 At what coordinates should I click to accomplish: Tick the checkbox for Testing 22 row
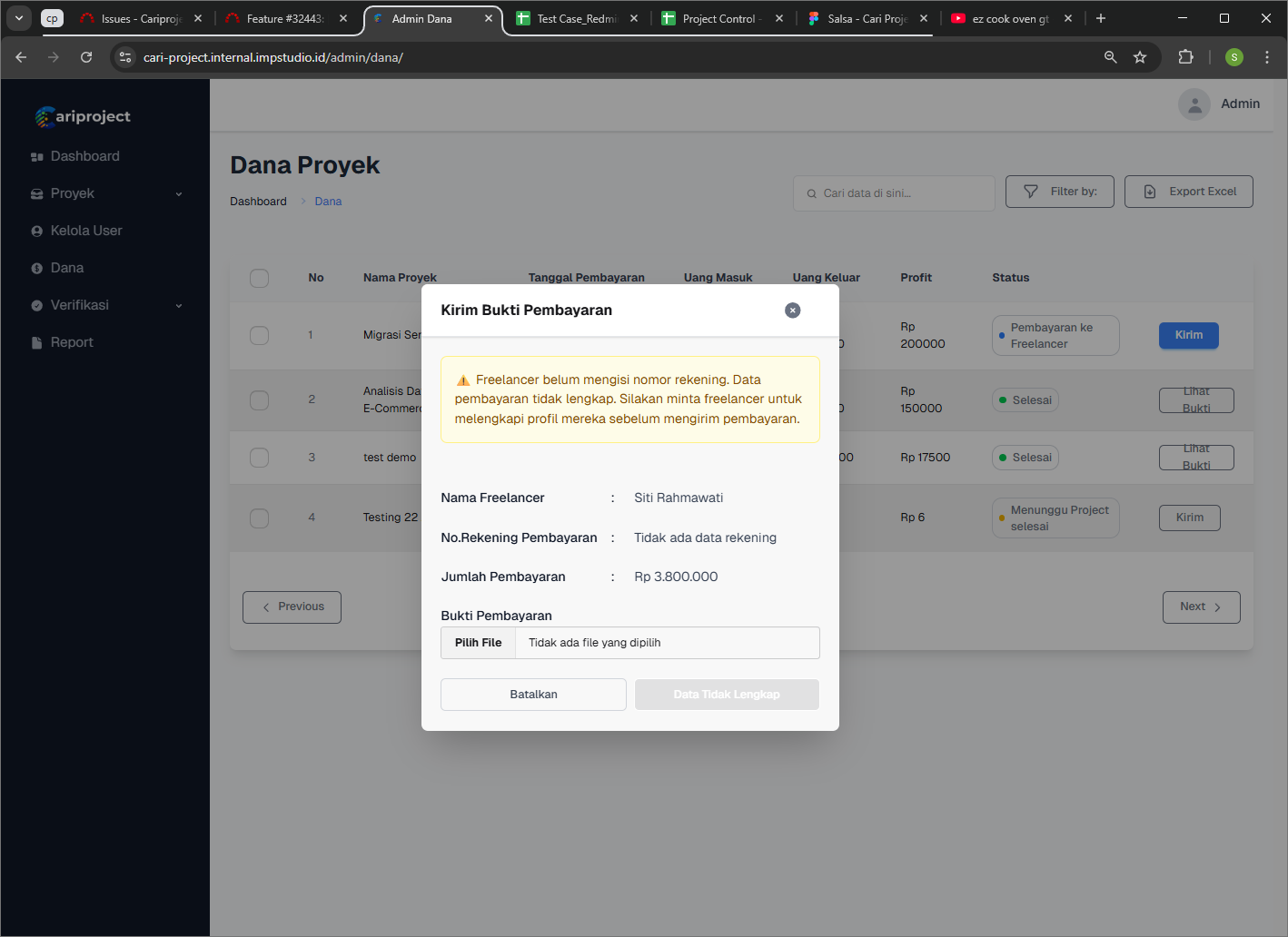(x=260, y=518)
